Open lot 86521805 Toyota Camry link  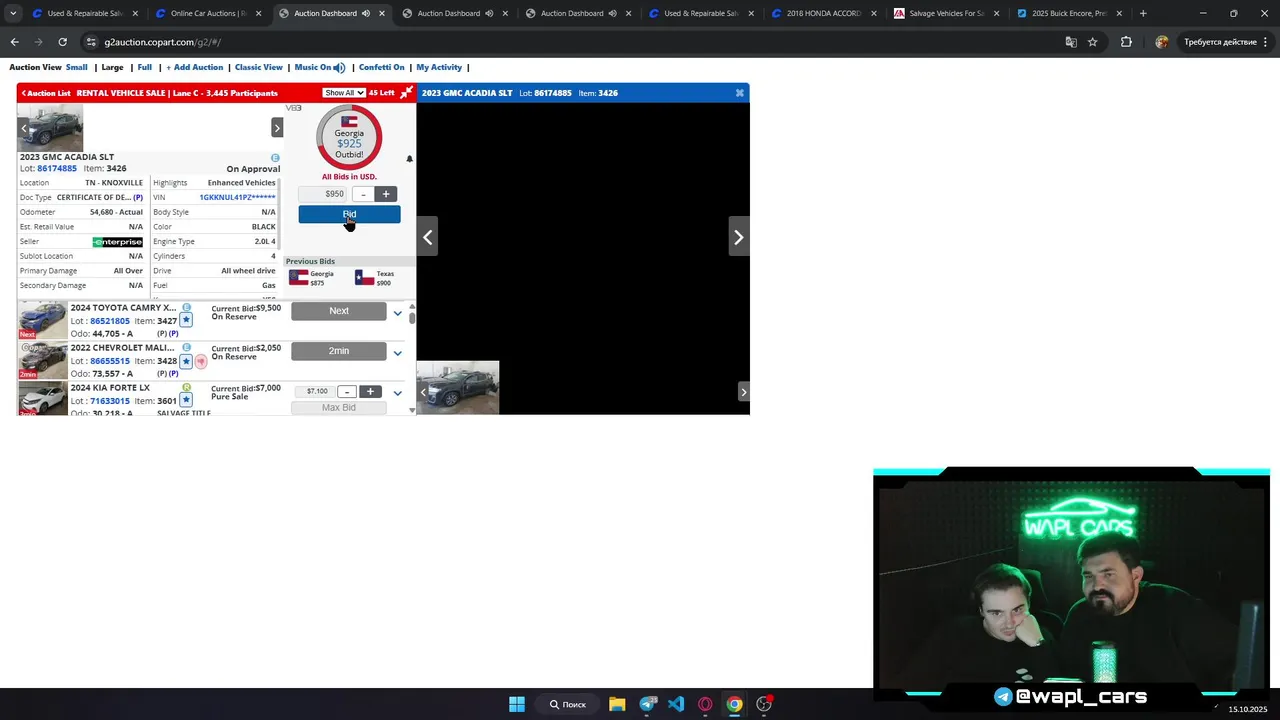110,321
